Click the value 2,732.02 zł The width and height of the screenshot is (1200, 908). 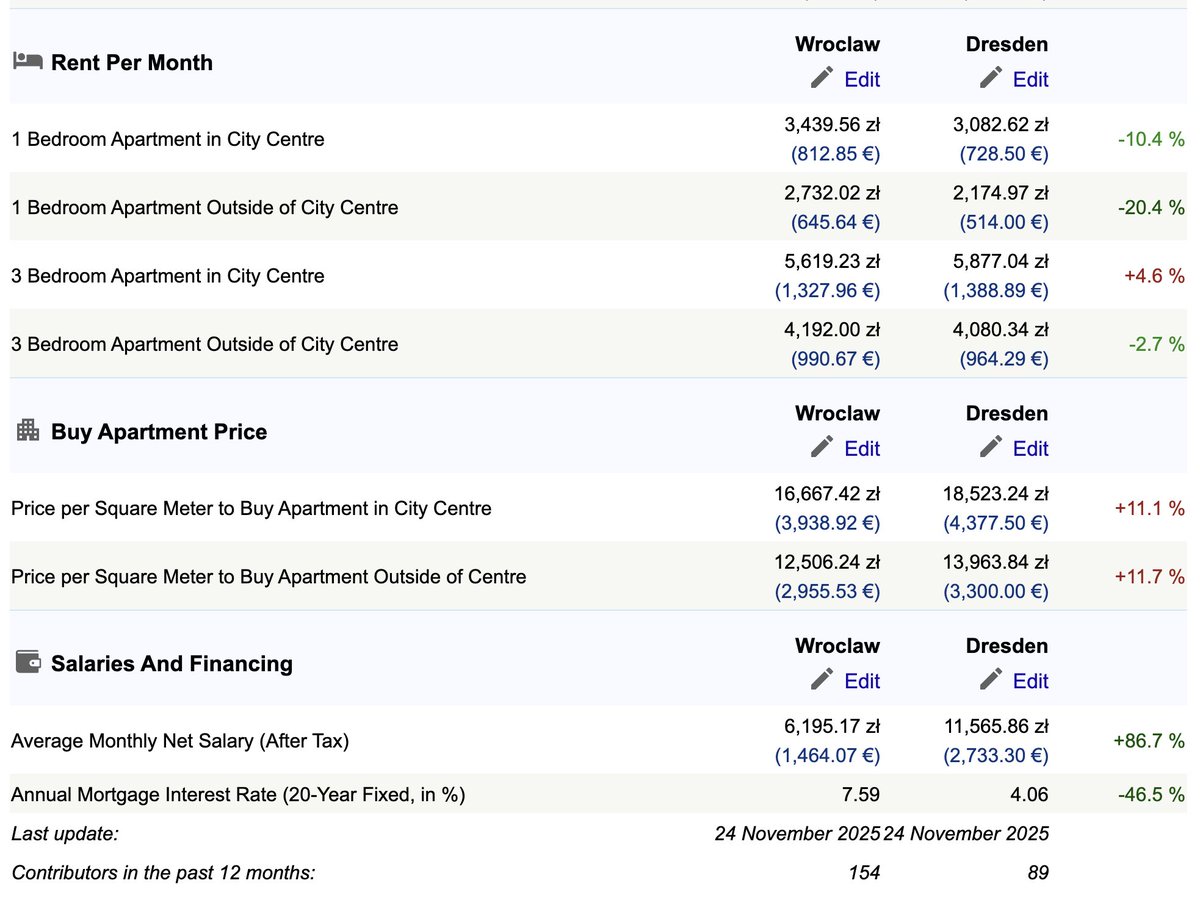832,193
